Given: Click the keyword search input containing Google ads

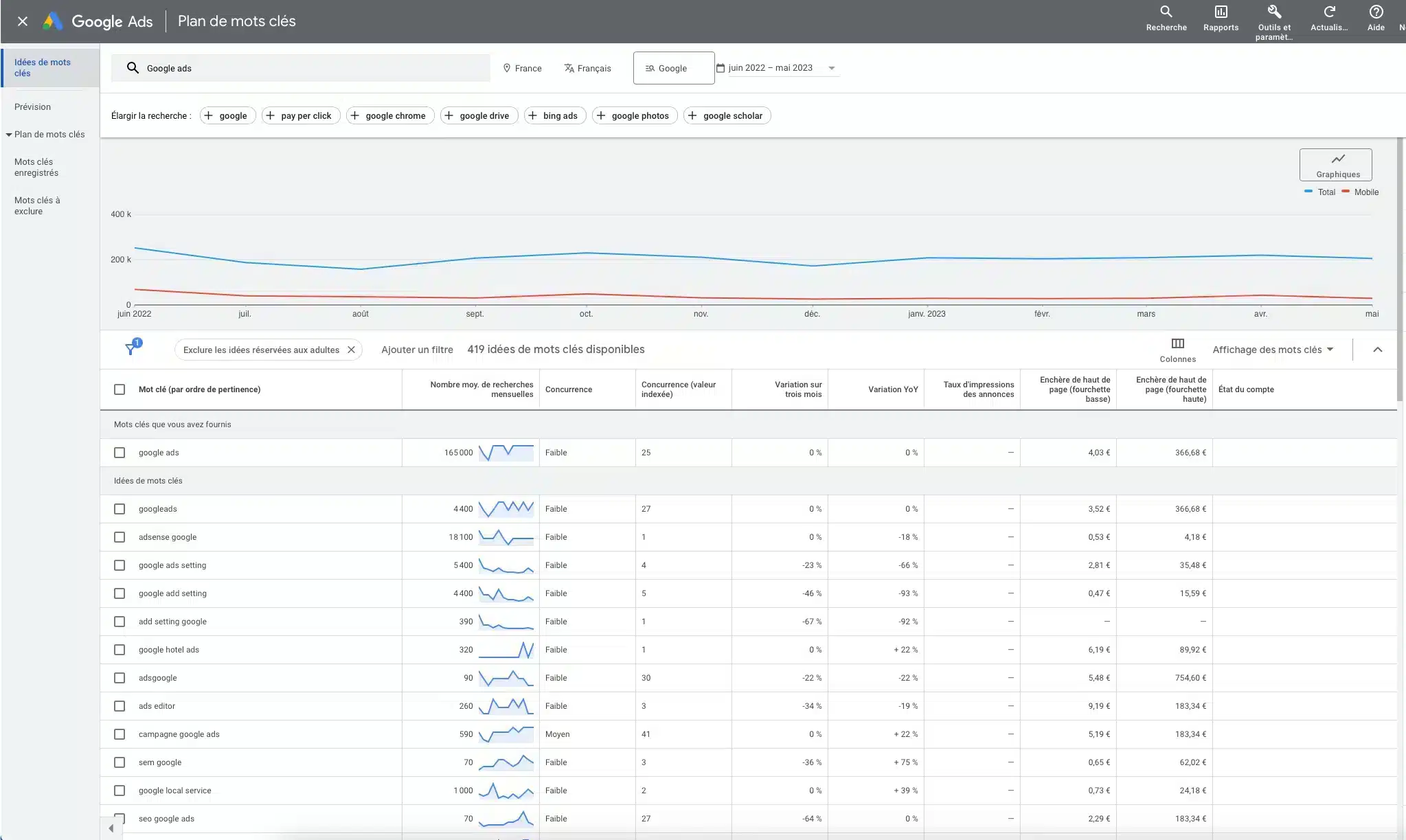Looking at the screenshot, I should tap(301, 67).
